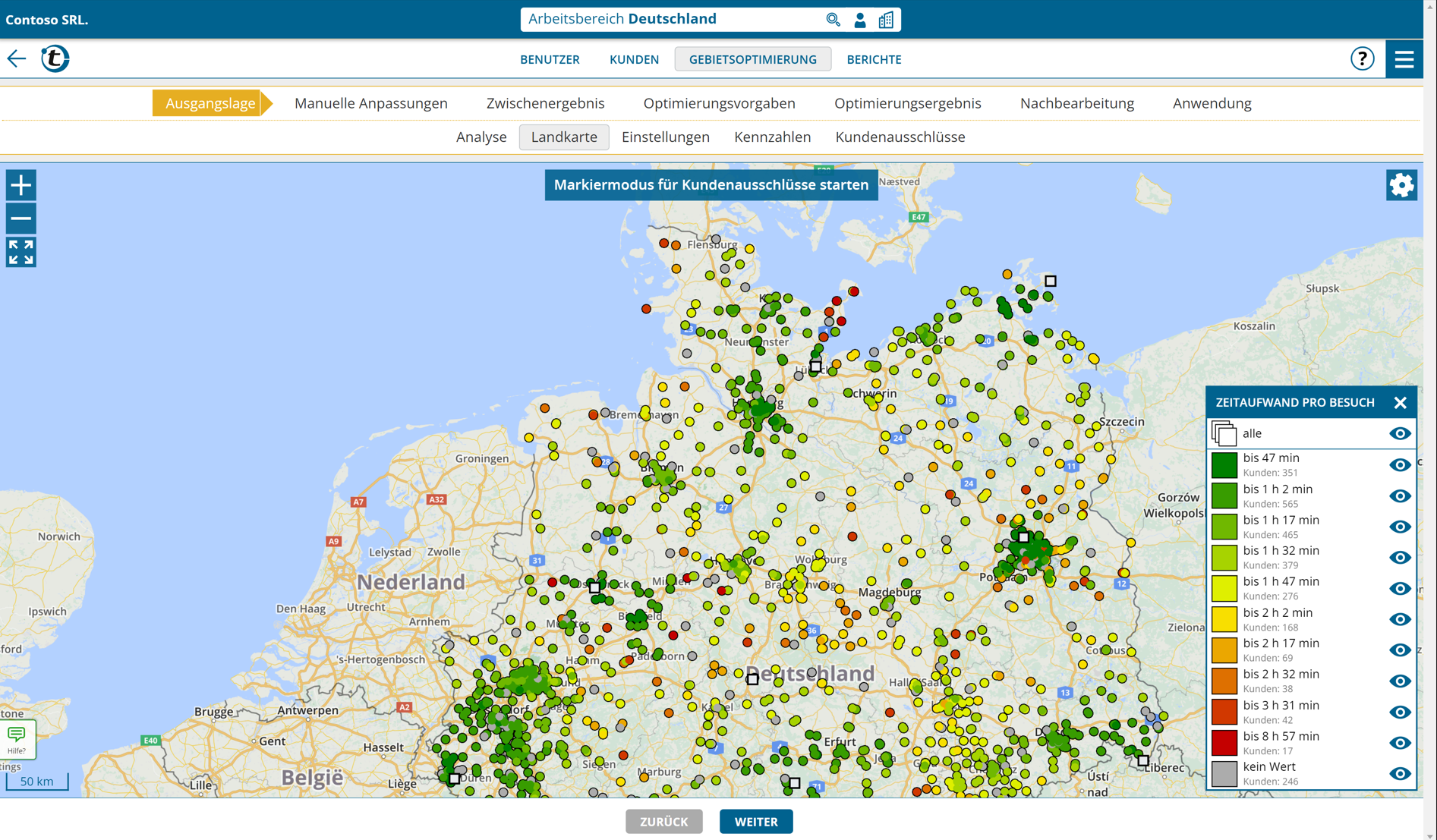
Task: Switch to the Kundenausschlüsse sub-tab
Action: click(x=900, y=137)
